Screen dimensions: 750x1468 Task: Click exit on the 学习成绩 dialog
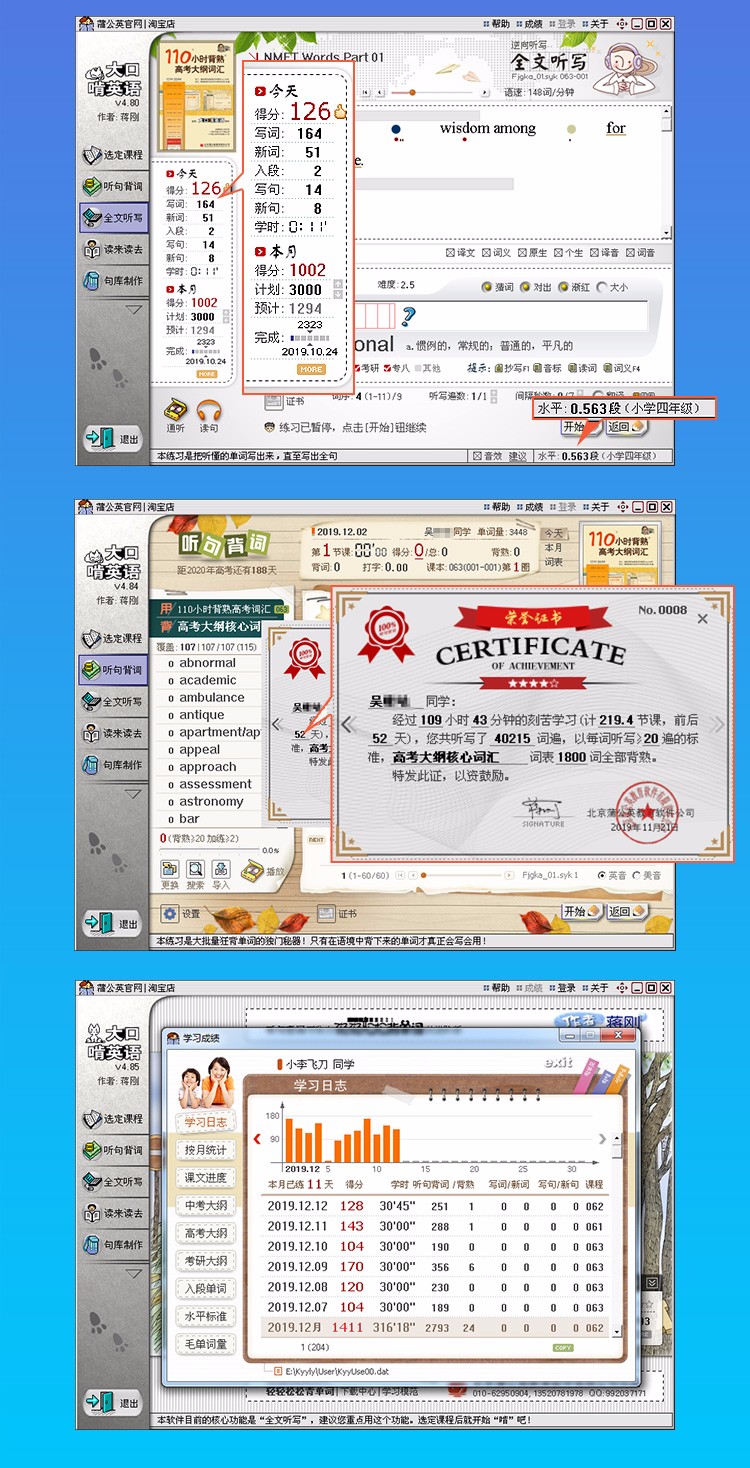(558, 1062)
